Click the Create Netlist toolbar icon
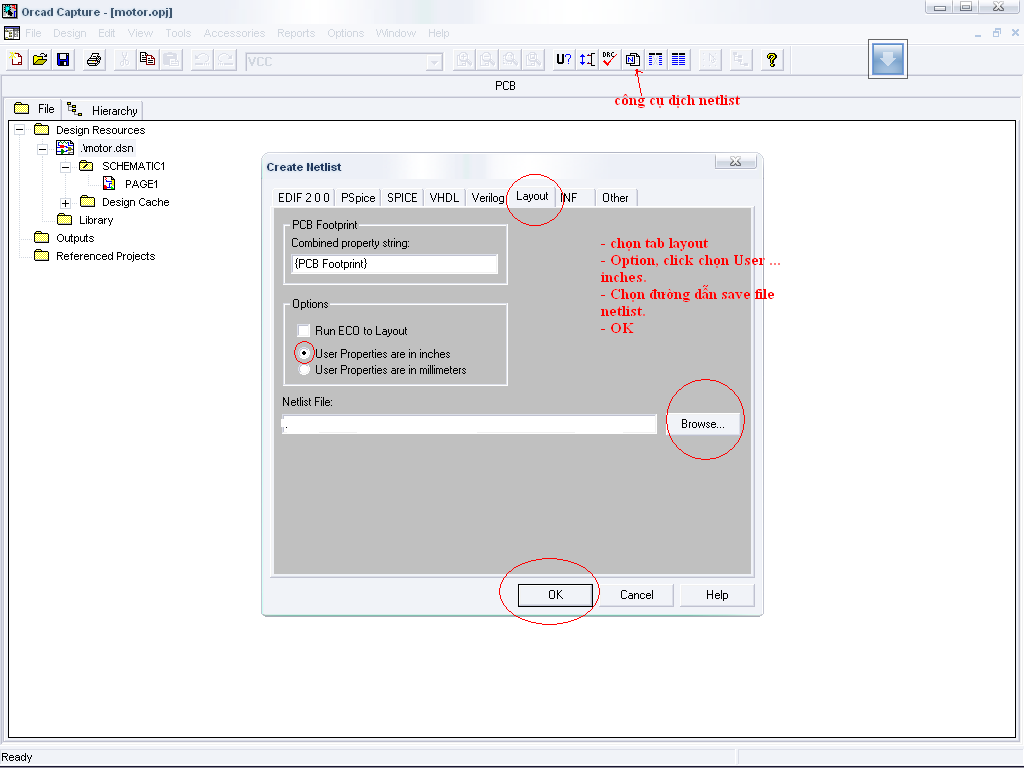Image resolution: width=1024 pixels, height=768 pixels. click(x=632, y=60)
